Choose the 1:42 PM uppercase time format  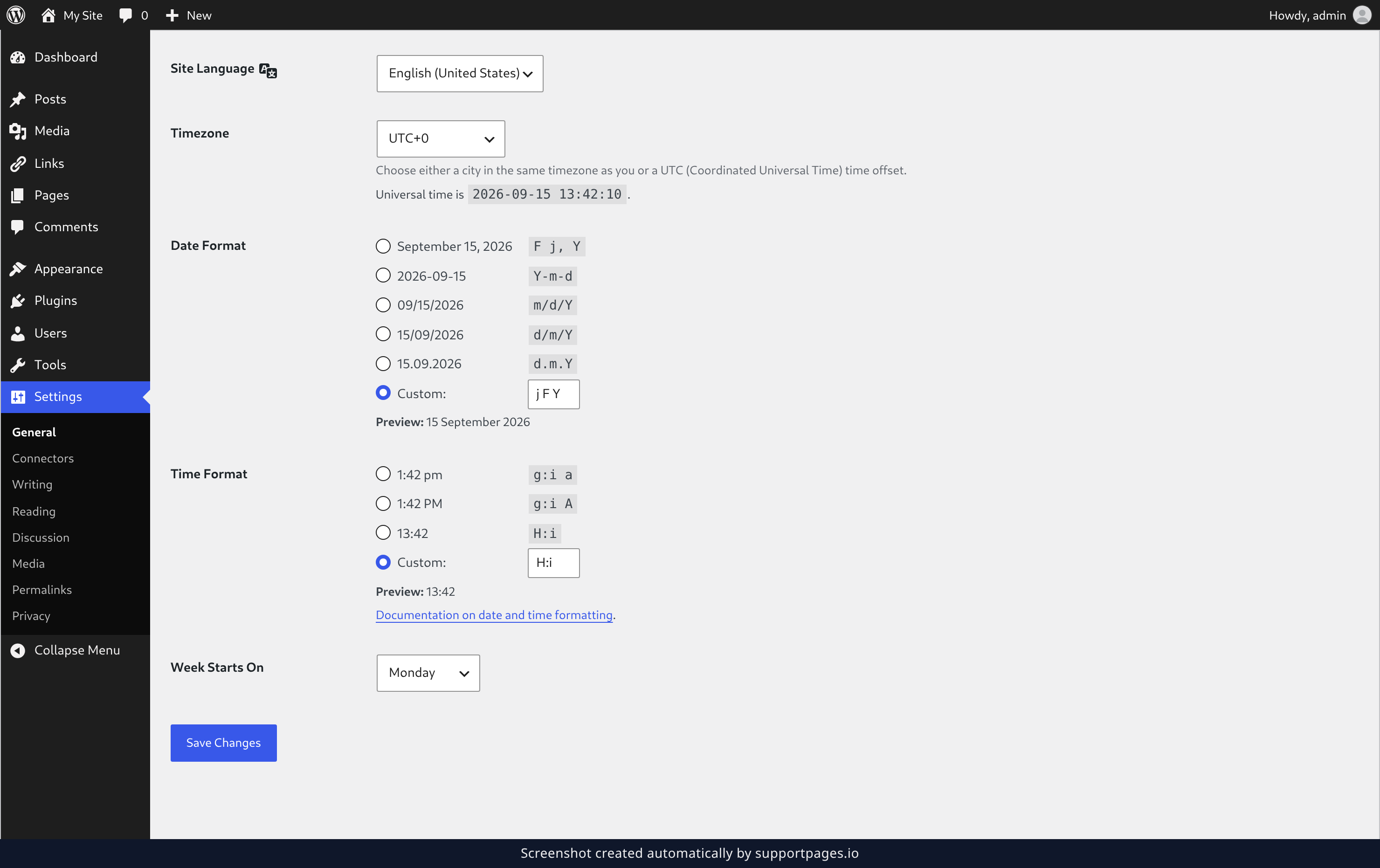383,503
